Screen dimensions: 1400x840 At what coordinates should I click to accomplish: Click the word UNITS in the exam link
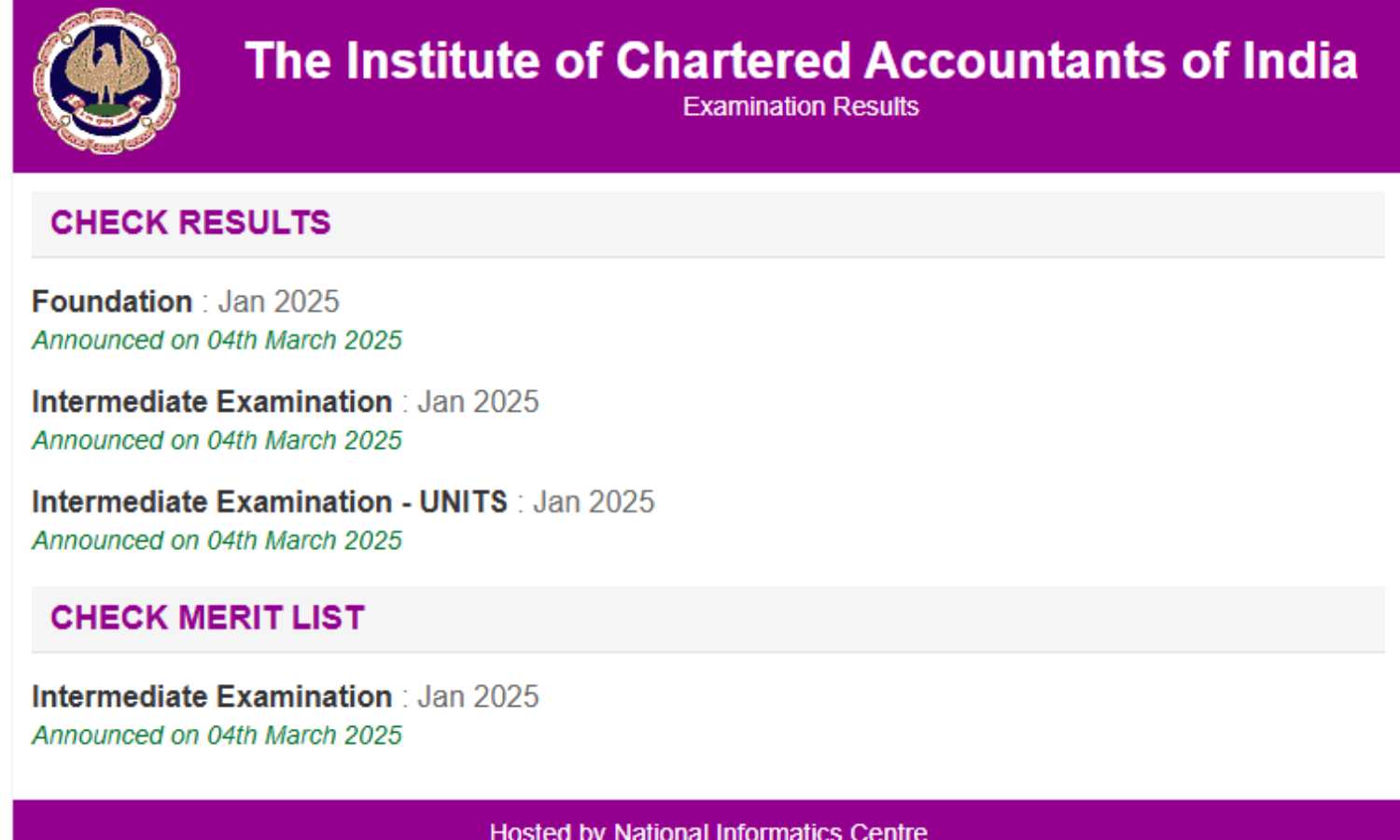pos(463,501)
